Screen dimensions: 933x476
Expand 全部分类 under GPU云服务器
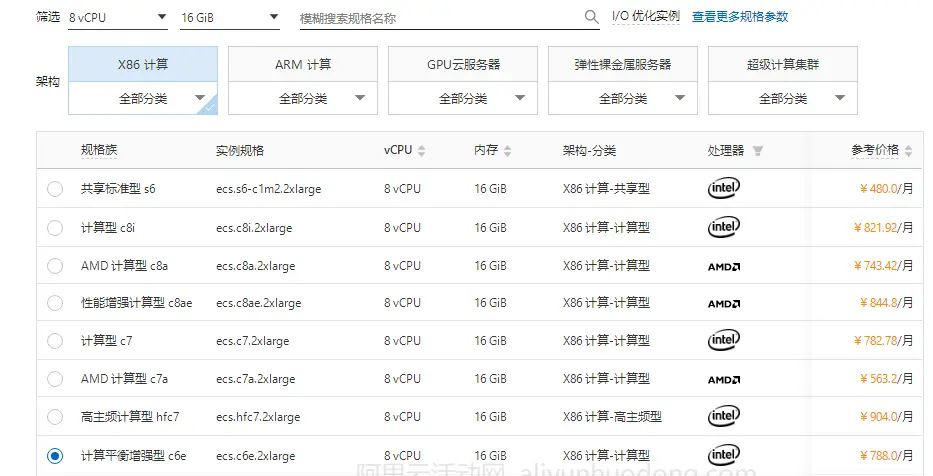[x=463, y=98]
